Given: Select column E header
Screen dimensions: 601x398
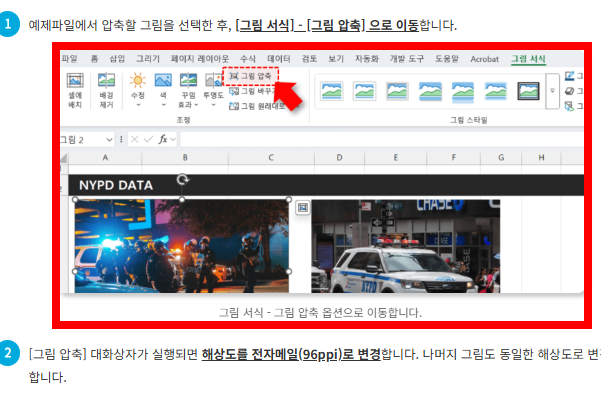Looking at the screenshot, I should click(396, 158).
